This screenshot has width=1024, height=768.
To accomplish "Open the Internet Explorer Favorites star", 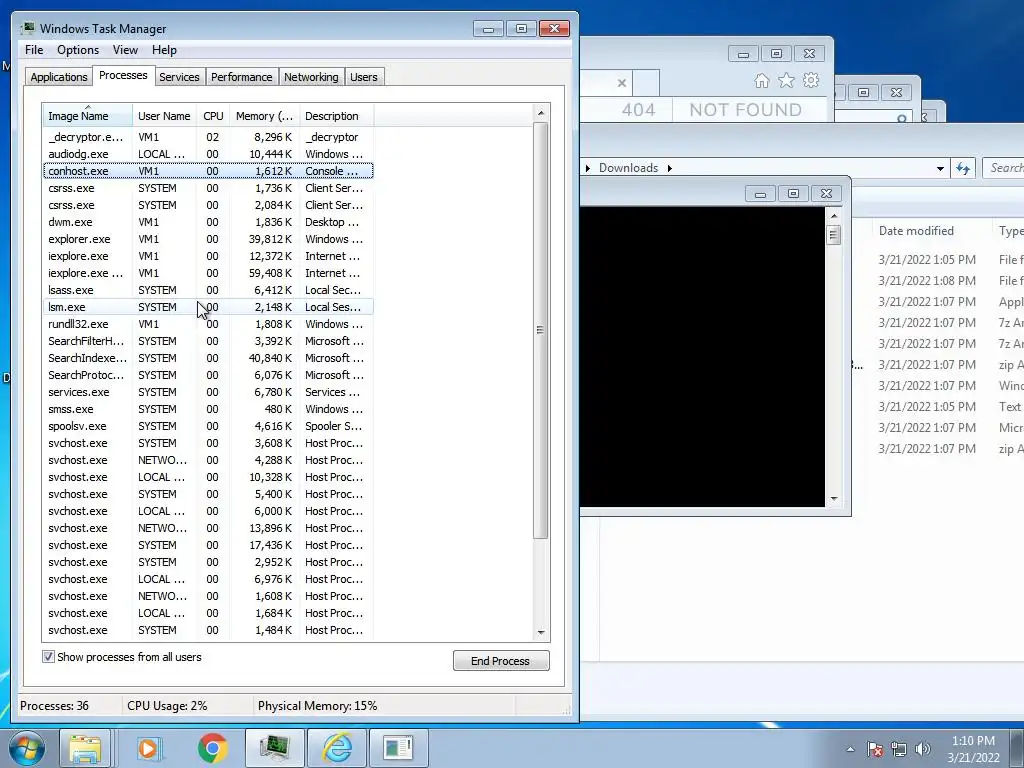I will (786, 80).
